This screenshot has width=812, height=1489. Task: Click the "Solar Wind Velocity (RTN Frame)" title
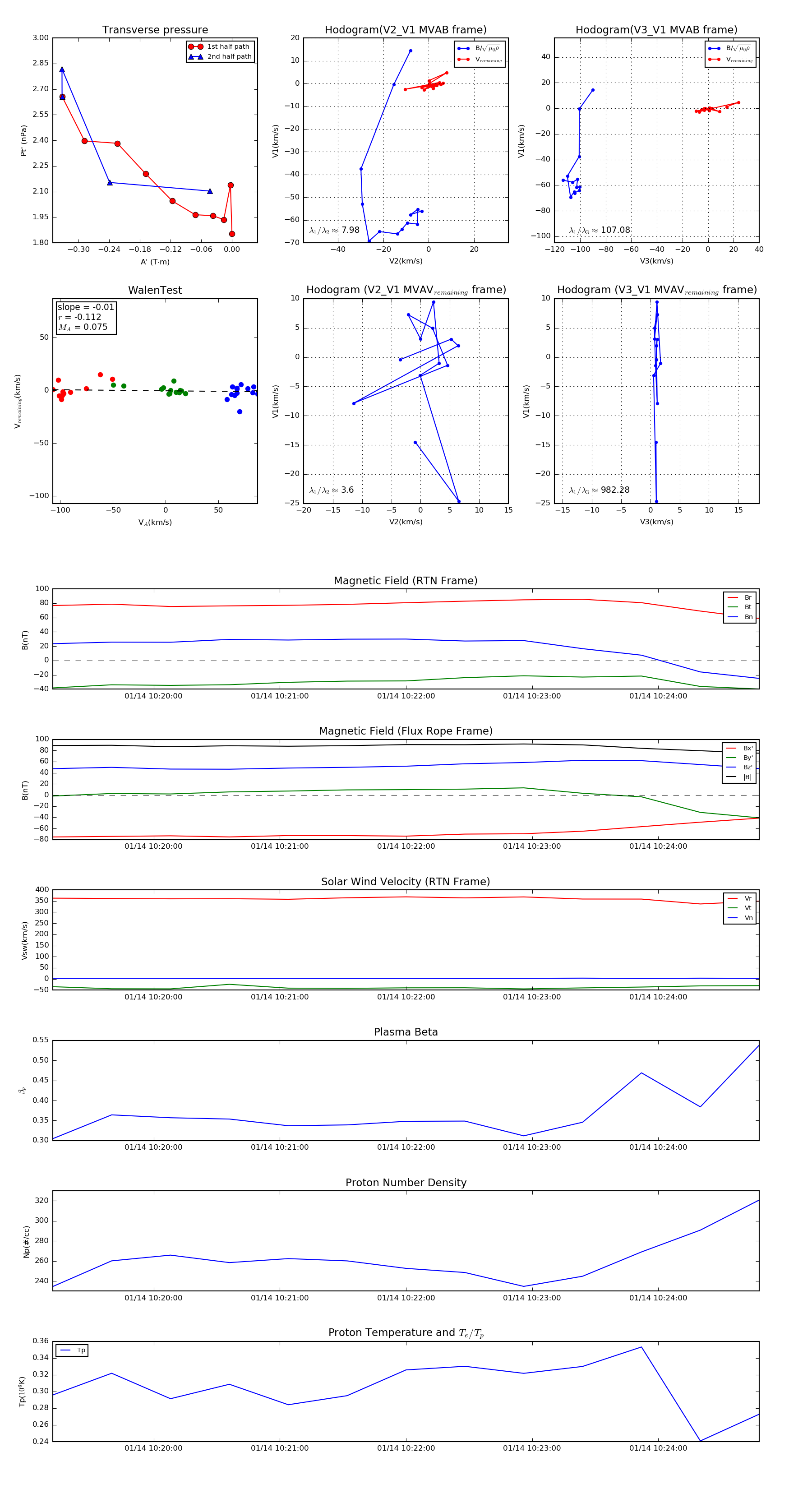tap(406, 882)
